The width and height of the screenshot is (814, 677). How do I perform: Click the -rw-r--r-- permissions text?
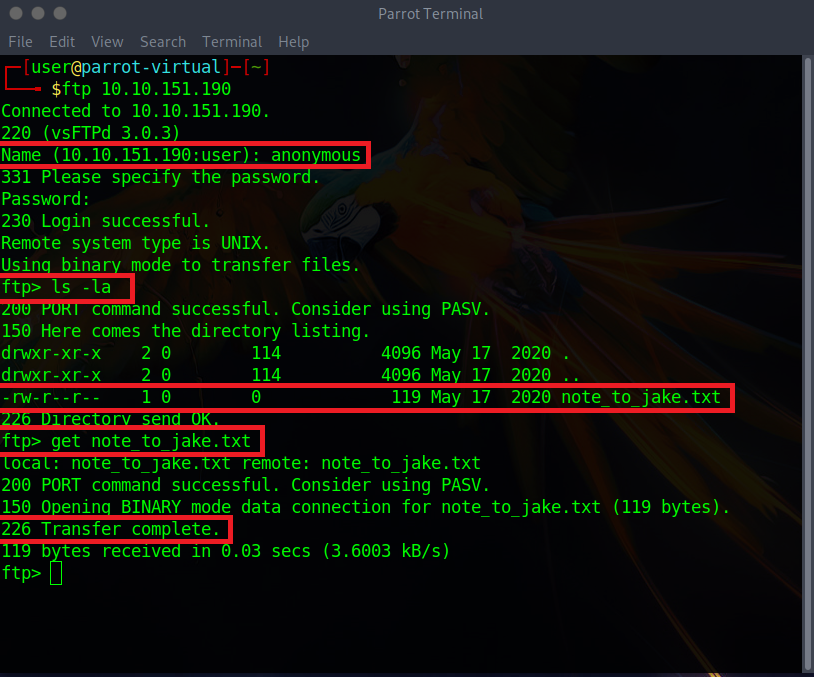[x=51, y=397]
